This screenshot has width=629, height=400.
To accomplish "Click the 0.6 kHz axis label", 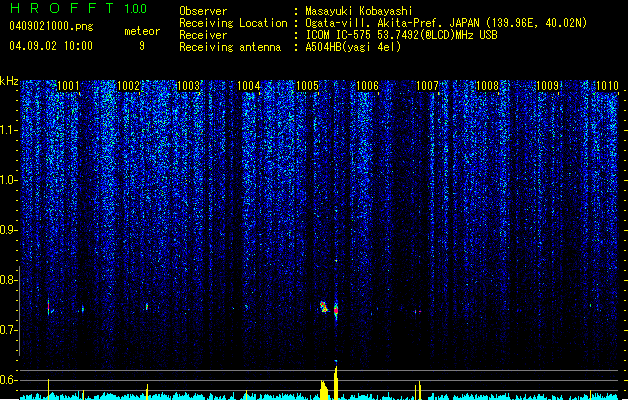I will [x=8, y=380].
